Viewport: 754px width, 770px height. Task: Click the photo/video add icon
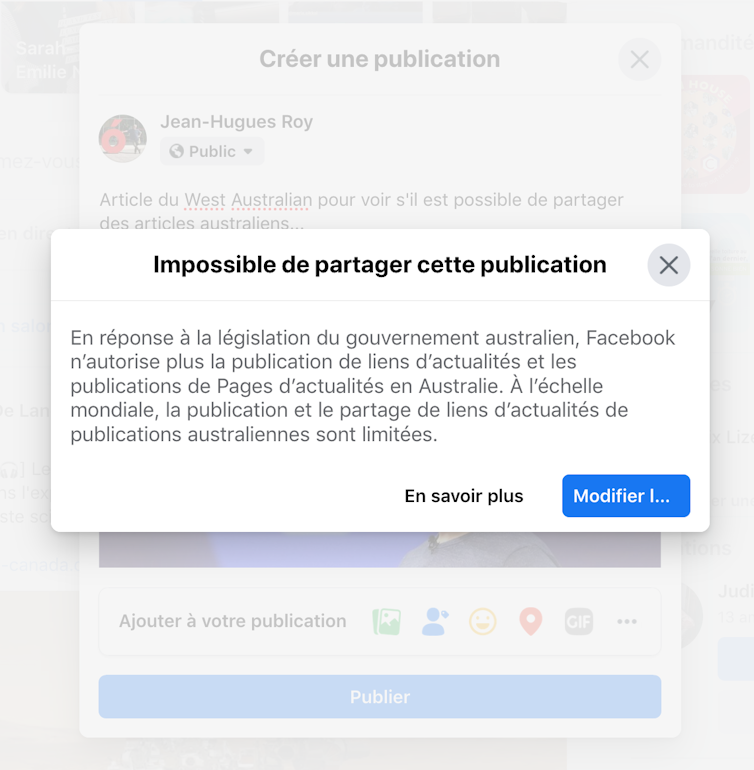point(387,621)
